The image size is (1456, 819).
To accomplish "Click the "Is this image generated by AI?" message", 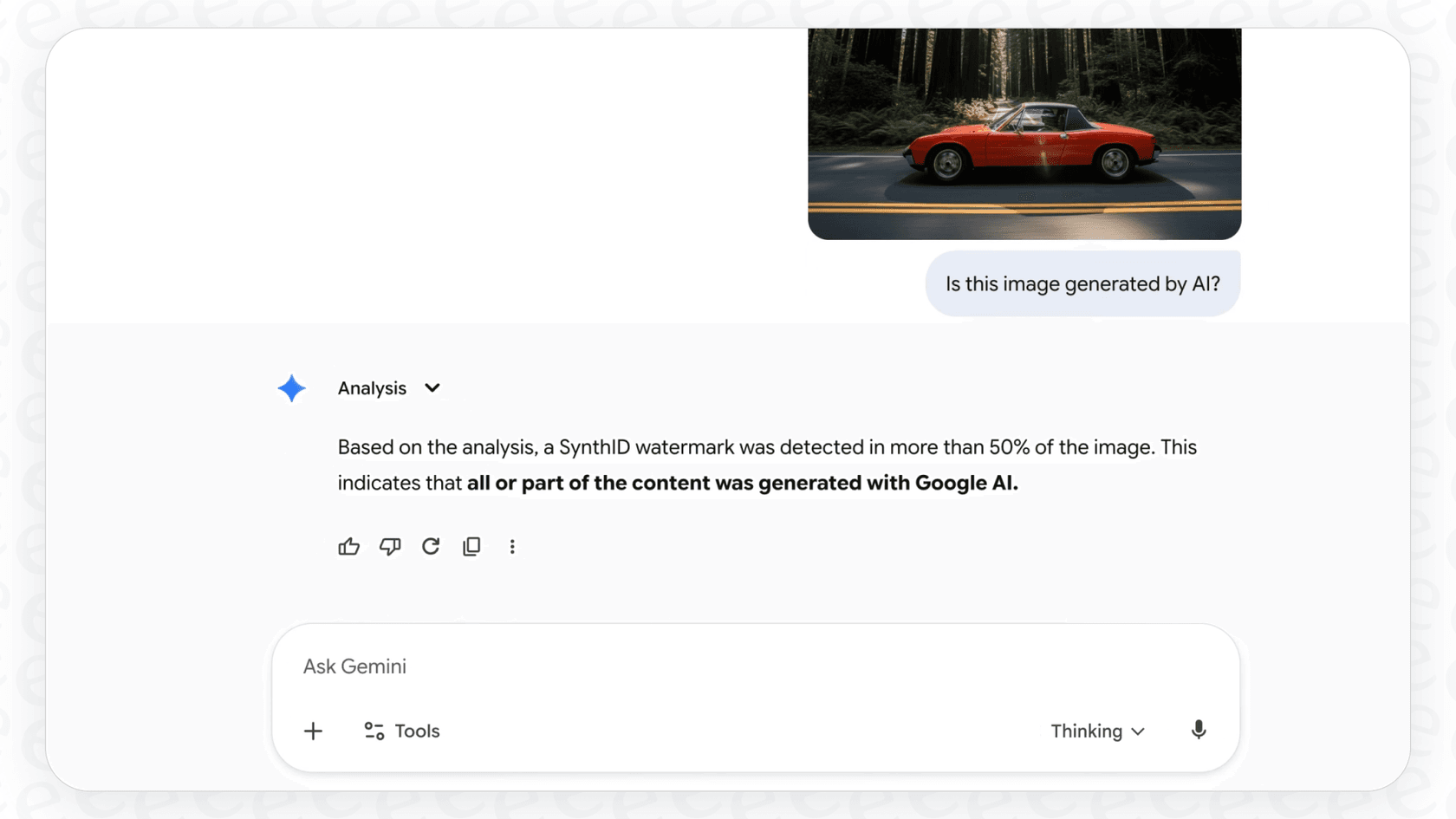I will tap(1082, 283).
